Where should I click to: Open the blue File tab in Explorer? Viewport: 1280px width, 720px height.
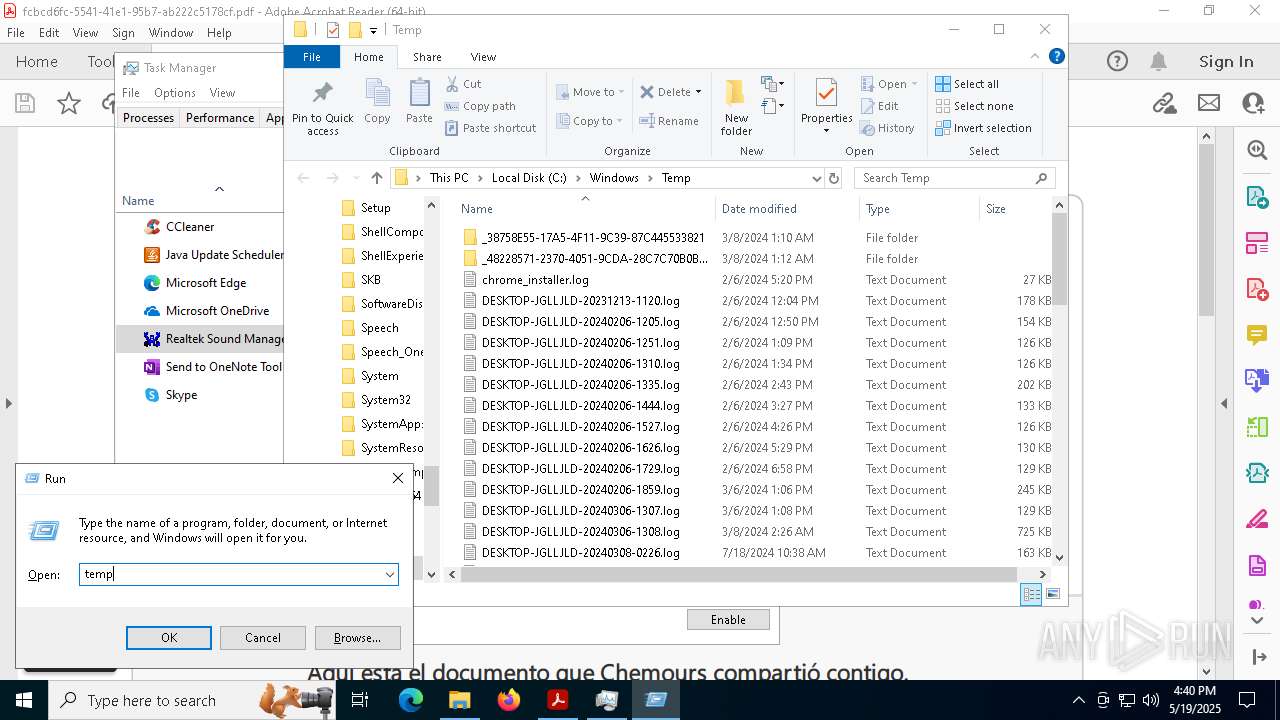[312, 57]
